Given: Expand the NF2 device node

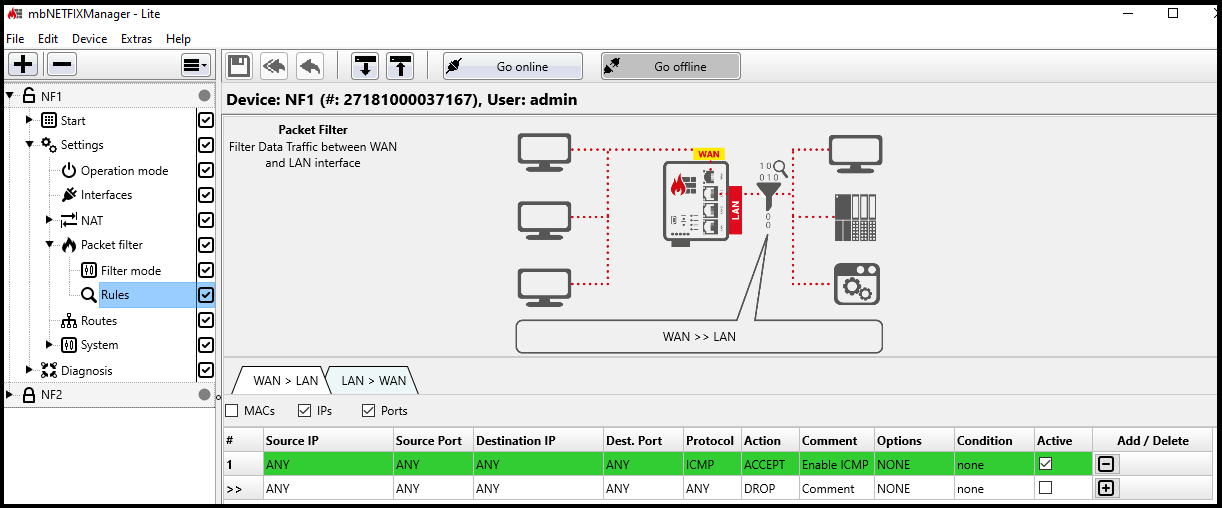Looking at the screenshot, I should coord(10,394).
